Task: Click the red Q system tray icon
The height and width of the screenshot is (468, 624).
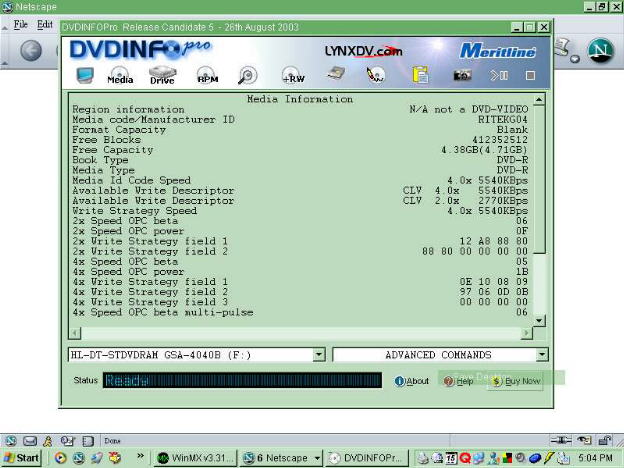Action: 464,458
